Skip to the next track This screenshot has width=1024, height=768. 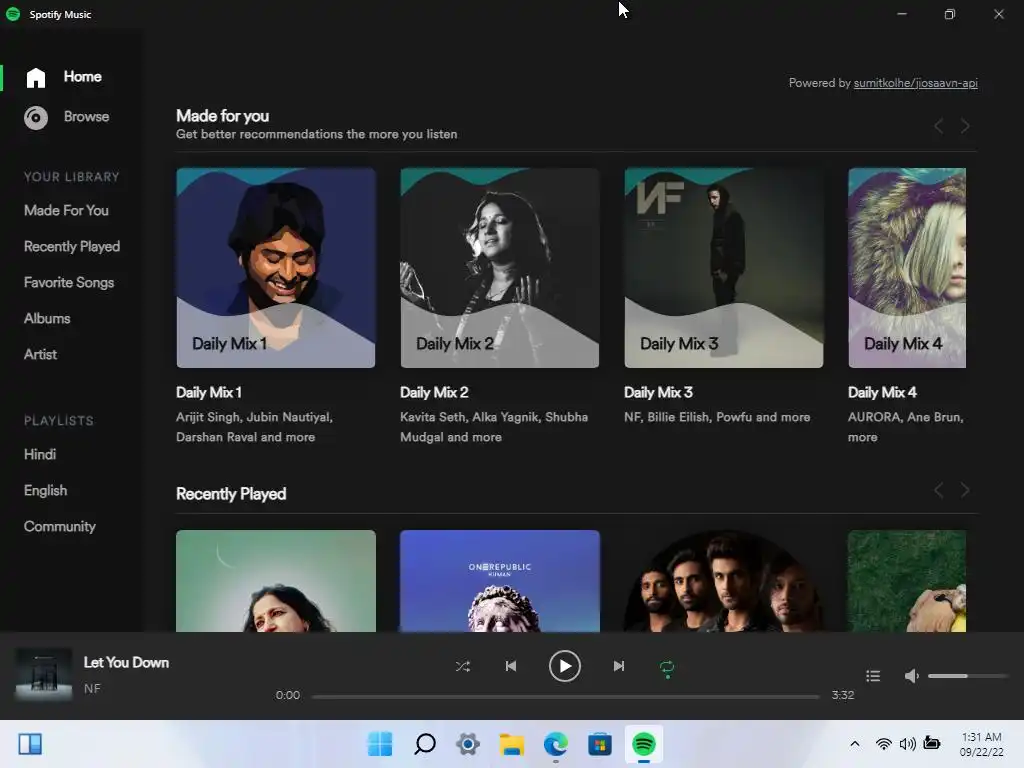[618, 666]
